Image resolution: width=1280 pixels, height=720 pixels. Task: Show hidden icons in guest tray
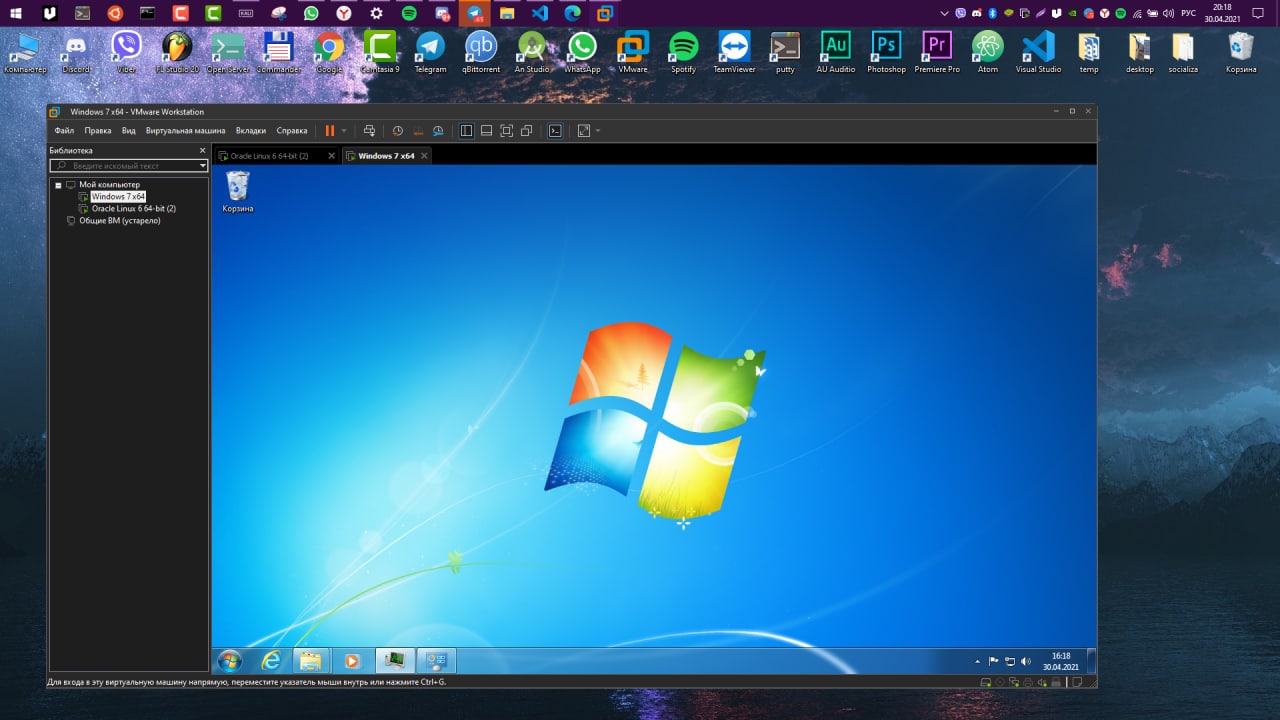pos(977,661)
